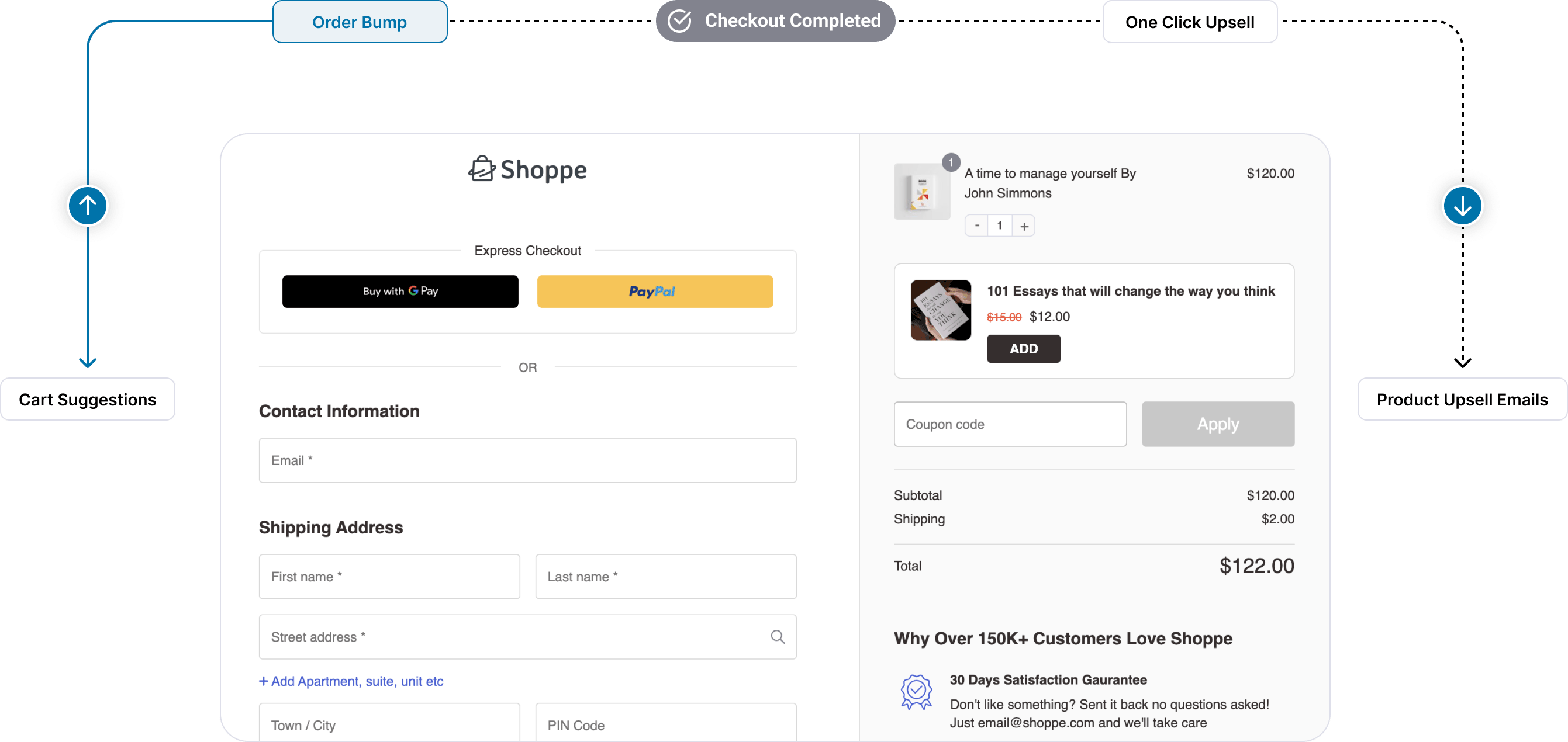
Task: Select the One Click Upsell label
Action: (1189, 23)
